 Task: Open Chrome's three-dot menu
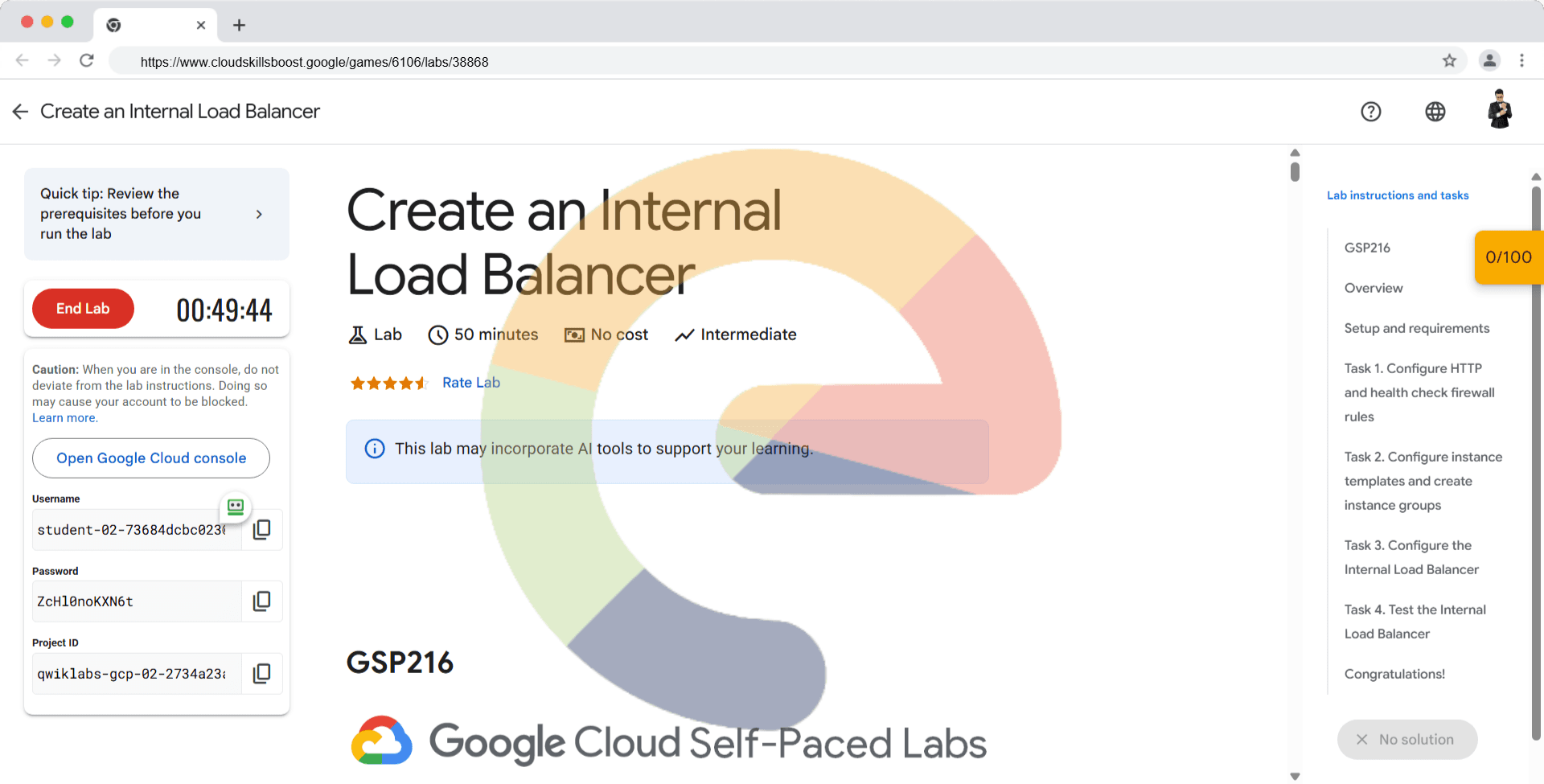1521,61
